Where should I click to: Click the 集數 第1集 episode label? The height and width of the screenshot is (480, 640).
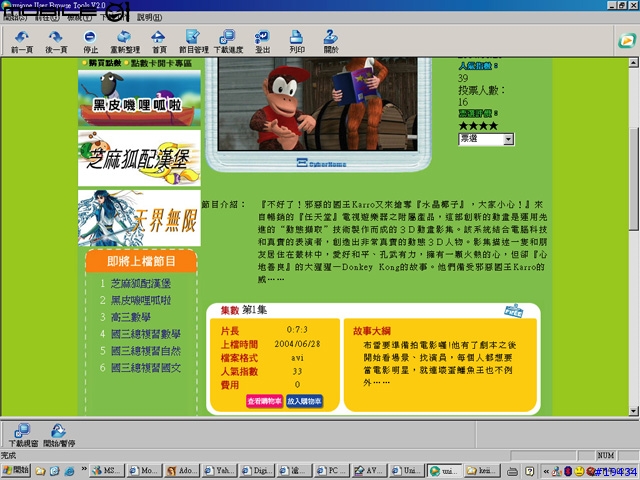(244, 310)
